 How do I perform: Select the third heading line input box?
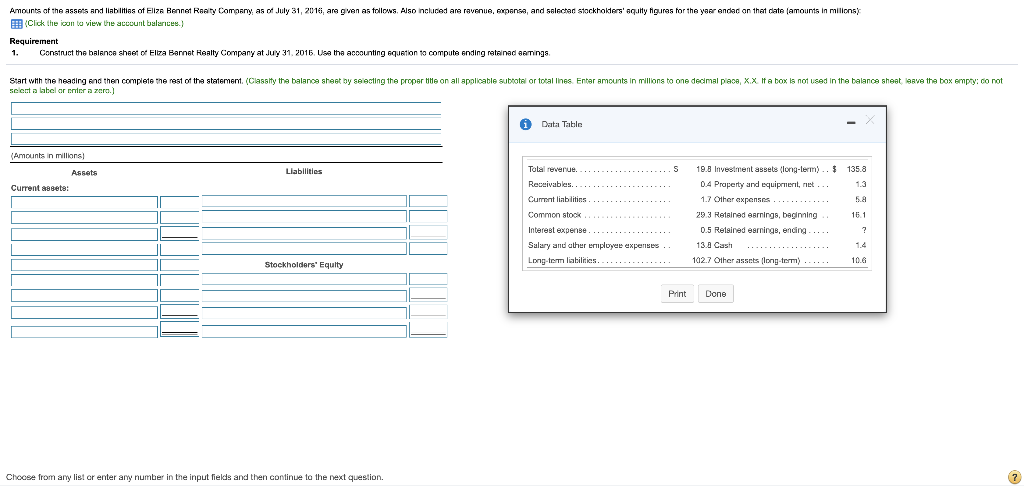(x=226, y=139)
